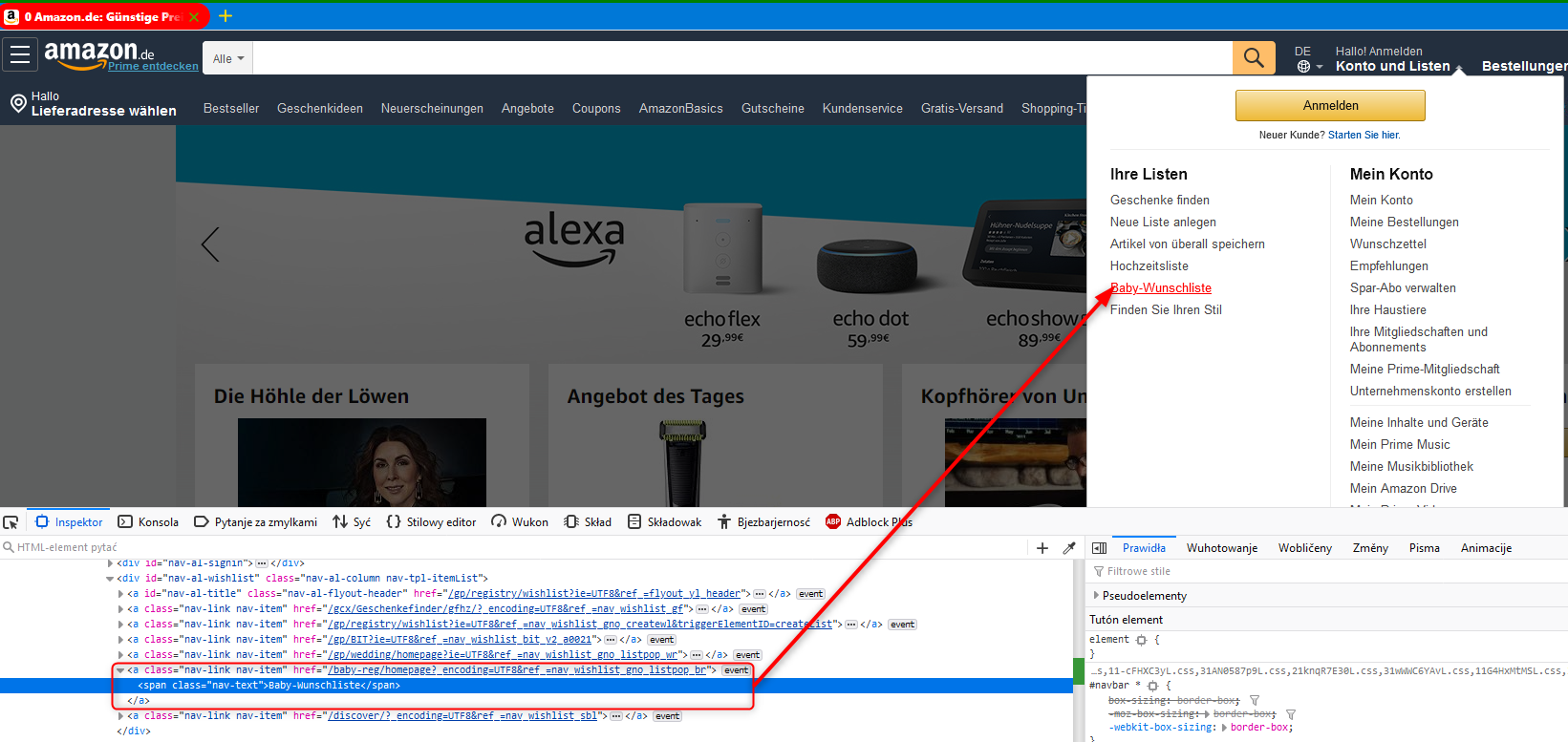Image resolution: width=1568 pixels, height=742 pixels.
Task: Activate the devtools element picker icon
Action: [11, 522]
